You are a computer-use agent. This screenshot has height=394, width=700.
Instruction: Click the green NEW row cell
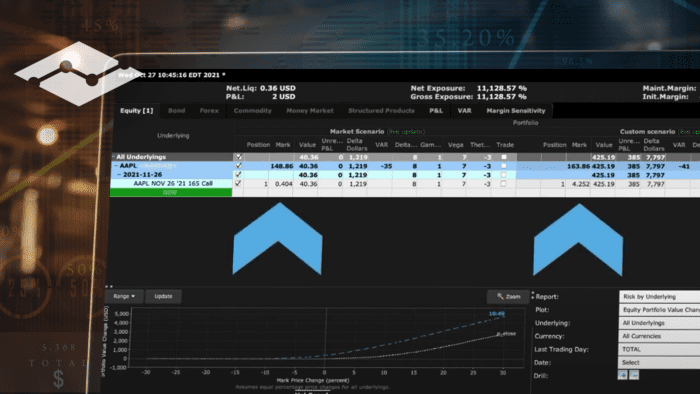coord(171,192)
